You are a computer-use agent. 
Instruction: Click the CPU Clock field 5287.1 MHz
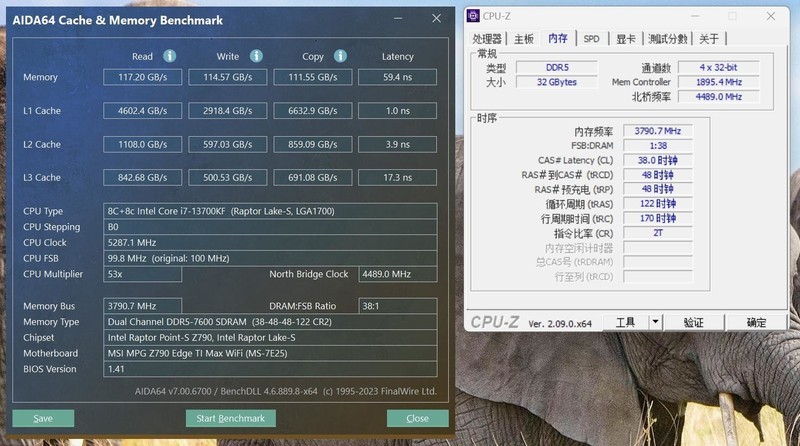(270, 243)
